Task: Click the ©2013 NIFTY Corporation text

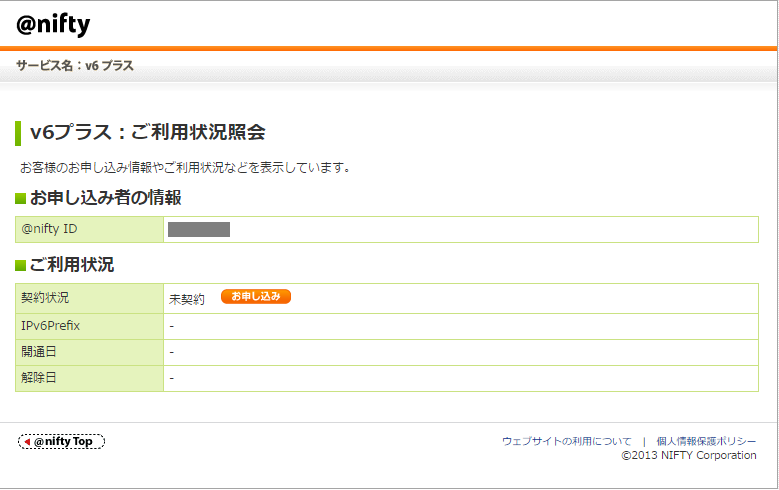Action: 689,455
